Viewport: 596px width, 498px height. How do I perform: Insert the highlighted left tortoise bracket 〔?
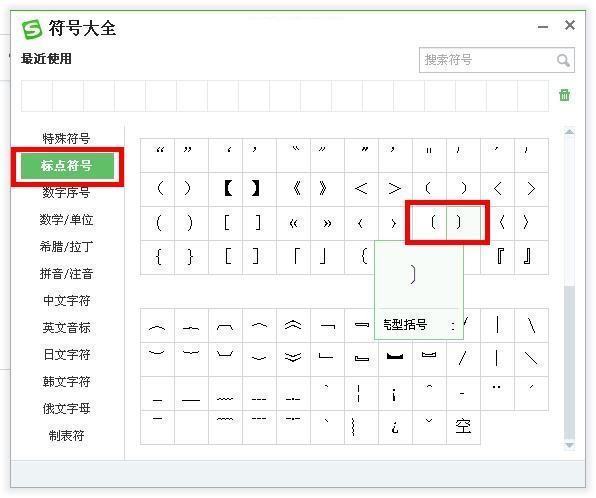click(430, 223)
